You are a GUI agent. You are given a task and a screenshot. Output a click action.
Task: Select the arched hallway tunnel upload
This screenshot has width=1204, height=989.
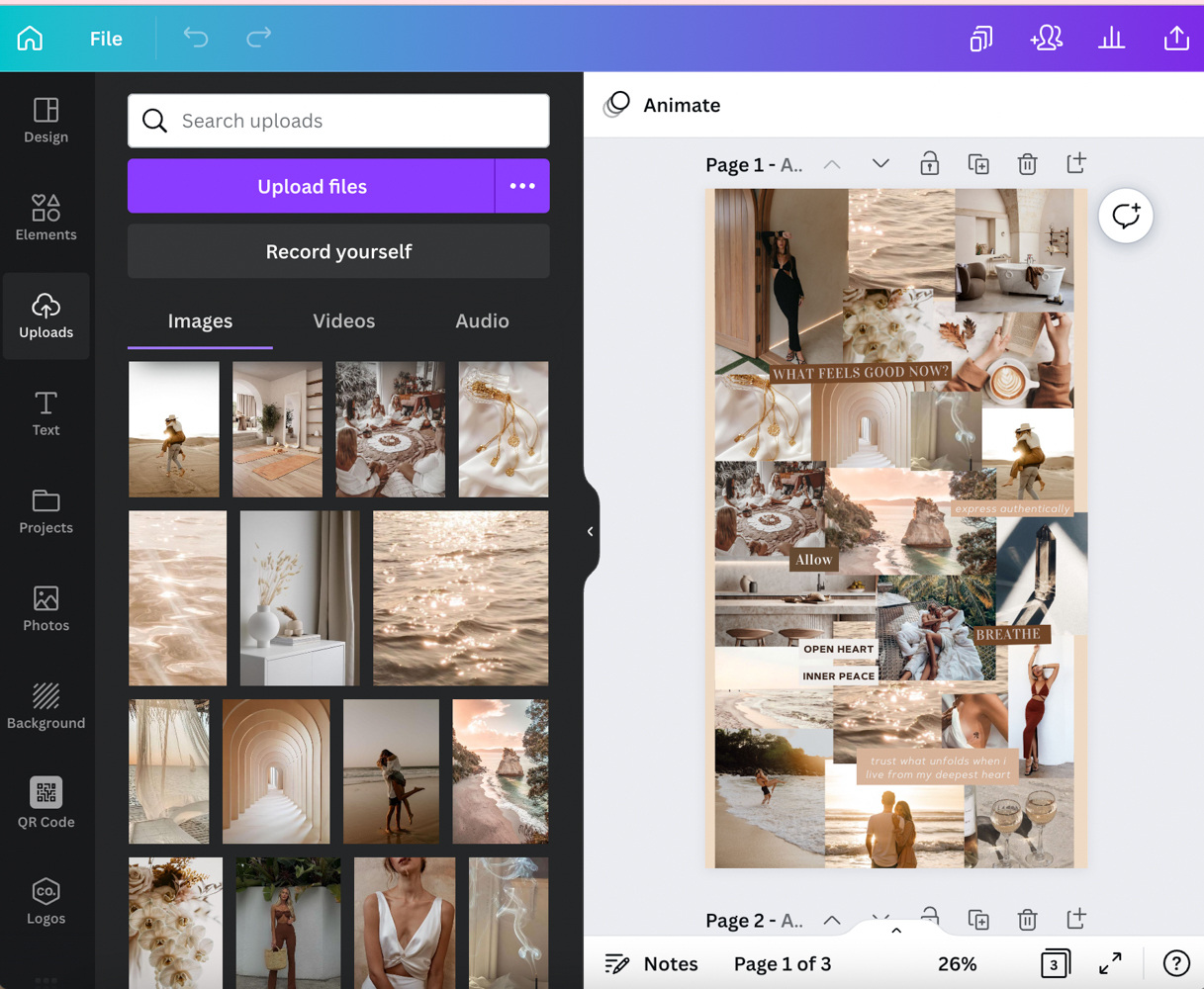(x=276, y=771)
